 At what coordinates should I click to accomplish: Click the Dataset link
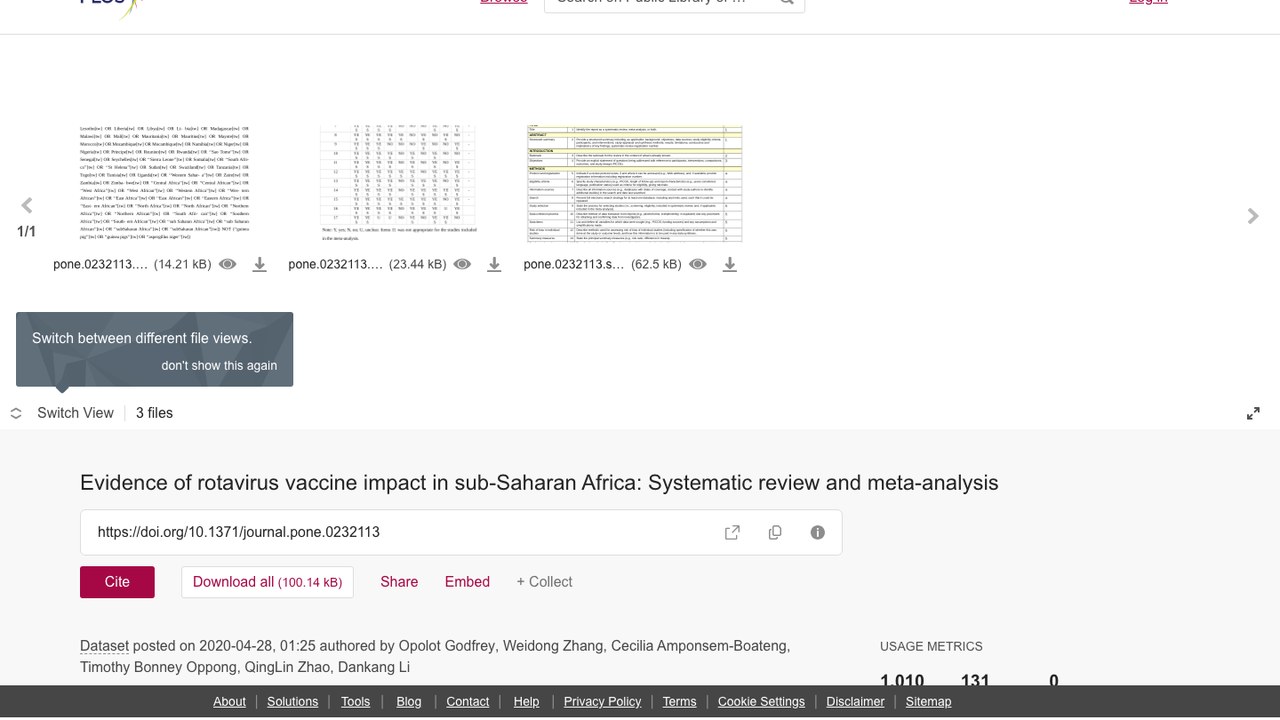(104, 646)
